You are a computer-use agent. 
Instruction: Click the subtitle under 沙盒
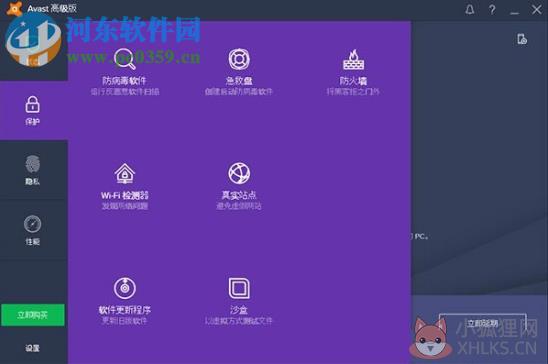coord(239,321)
